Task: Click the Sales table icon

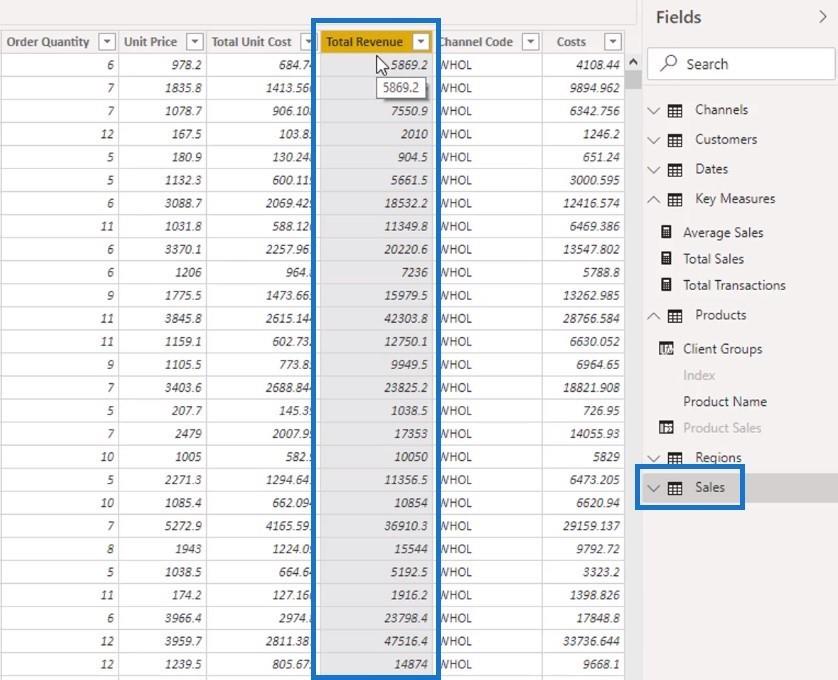Action: tap(675, 488)
